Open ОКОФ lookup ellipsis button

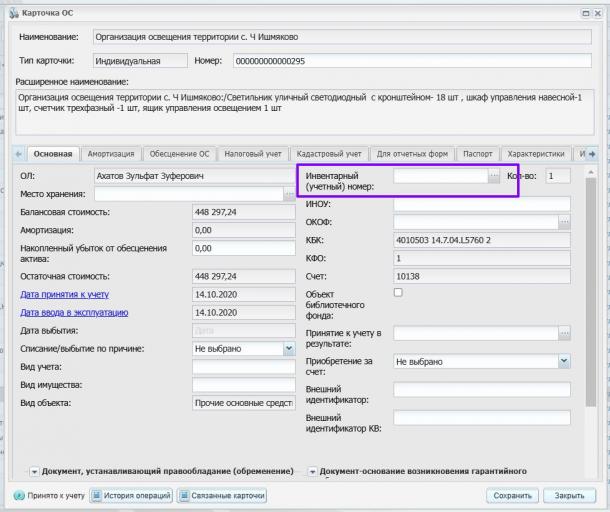[x=564, y=222]
